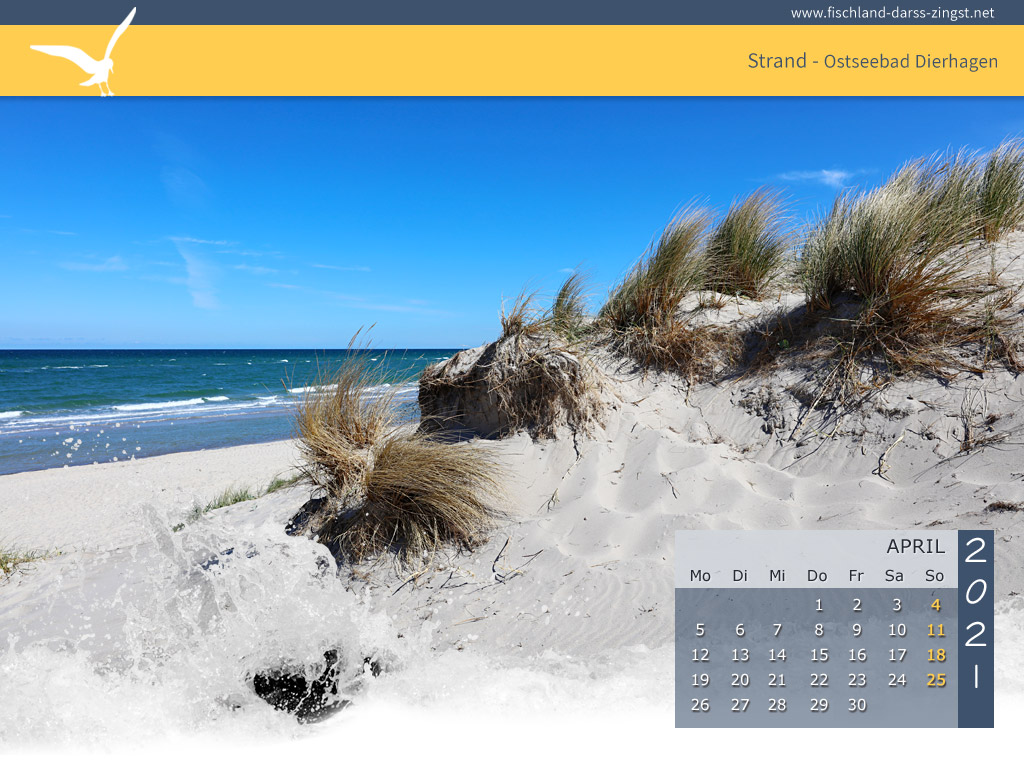Image resolution: width=1024 pixels, height=768 pixels.
Task: Select calendar day 23
Action: pyautogui.click(x=857, y=680)
